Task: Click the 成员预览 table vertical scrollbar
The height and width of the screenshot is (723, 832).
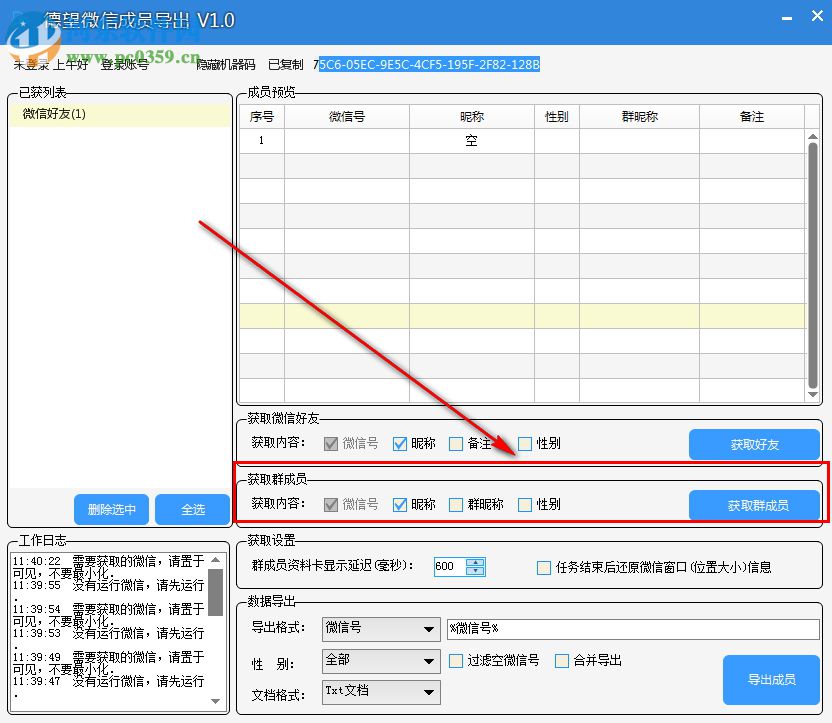Action: 812,260
